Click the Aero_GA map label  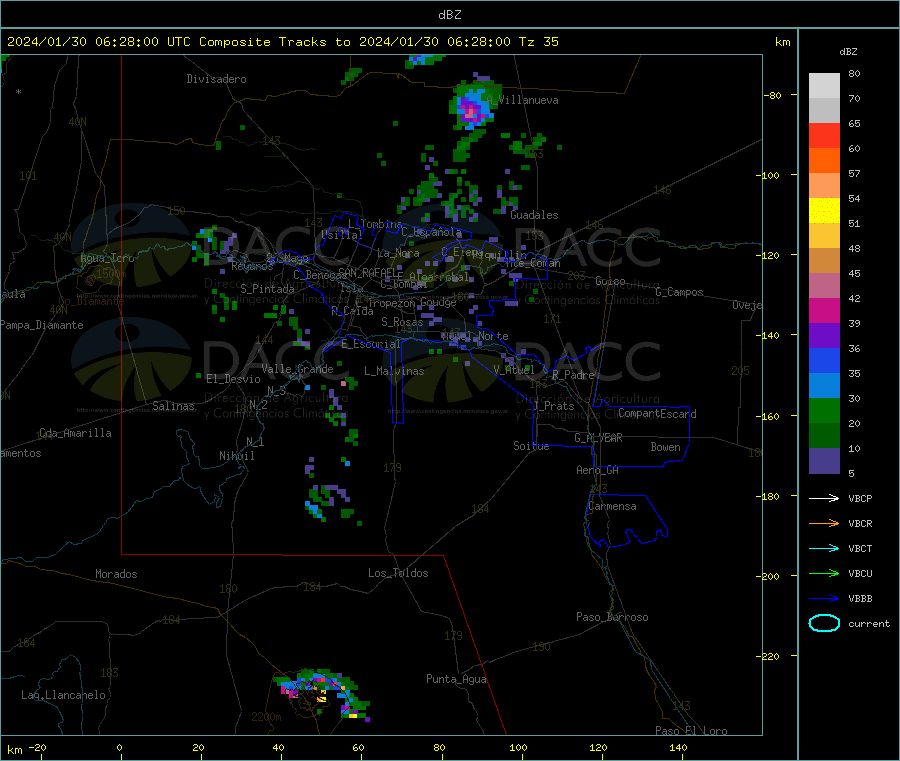[x=598, y=470]
